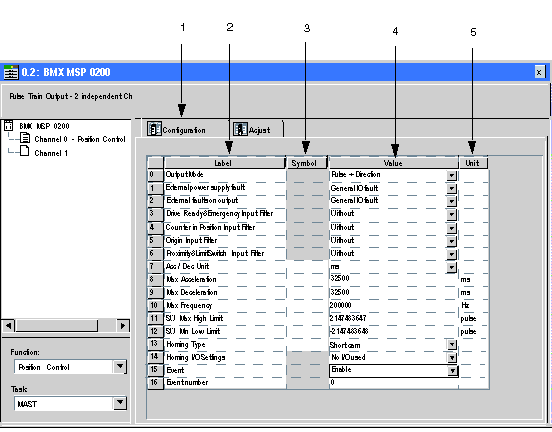Open the External power supply fault dropdown
552x432 pixels.
tap(451, 188)
